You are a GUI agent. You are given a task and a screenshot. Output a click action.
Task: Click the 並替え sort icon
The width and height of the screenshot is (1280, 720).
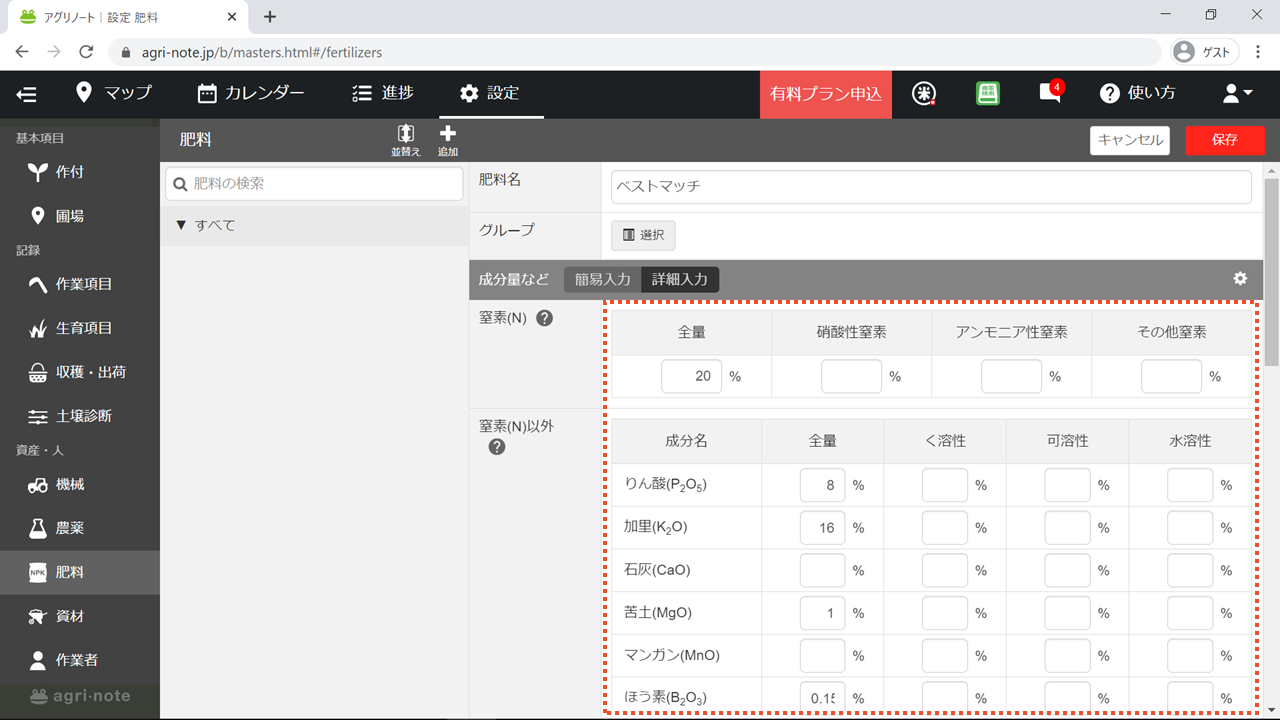click(x=405, y=140)
